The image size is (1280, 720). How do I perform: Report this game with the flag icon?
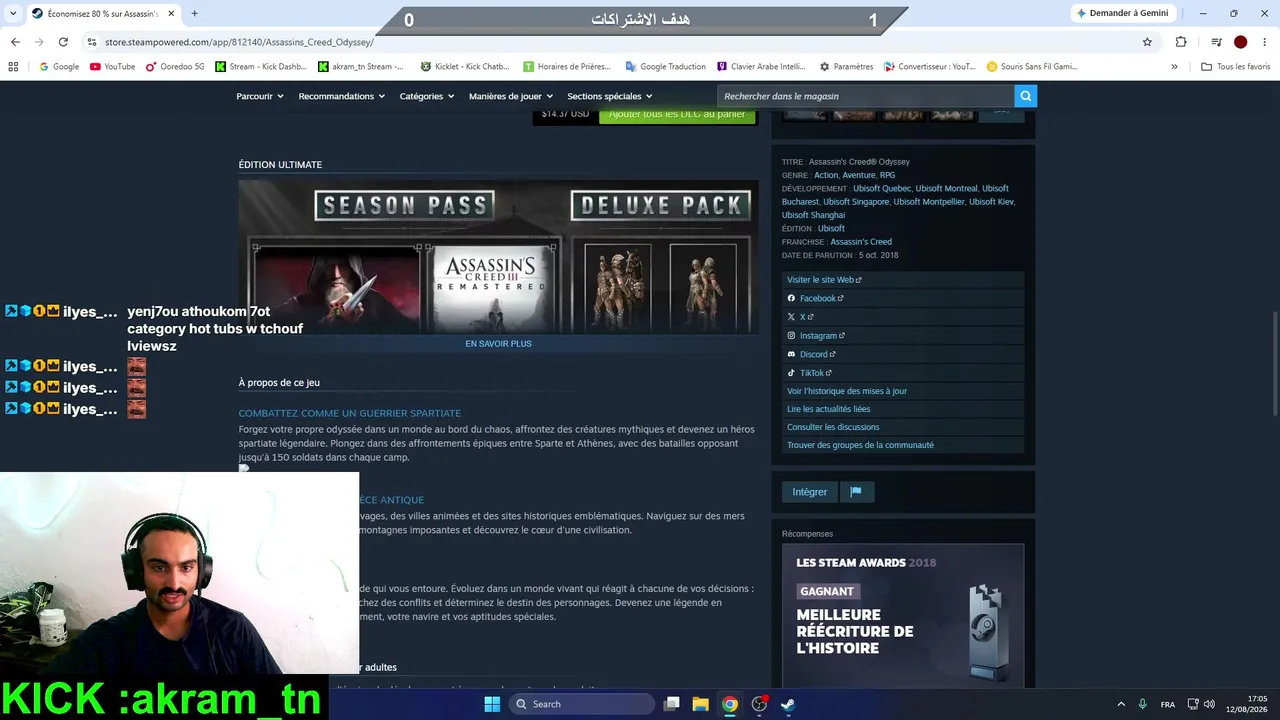(856, 492)
